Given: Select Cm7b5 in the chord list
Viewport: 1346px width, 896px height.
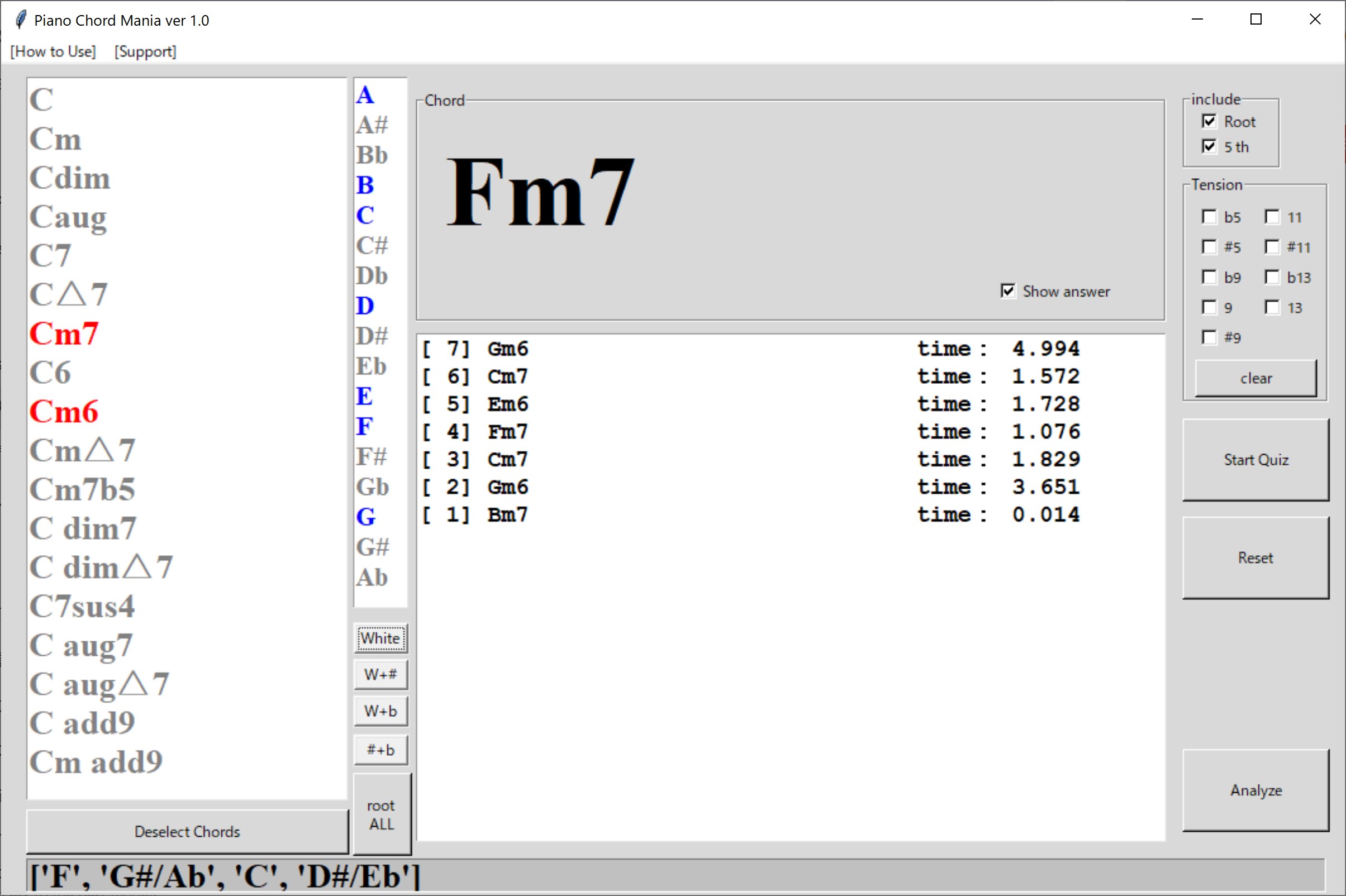Looking at the screenshot, I should tap(82, 489).
